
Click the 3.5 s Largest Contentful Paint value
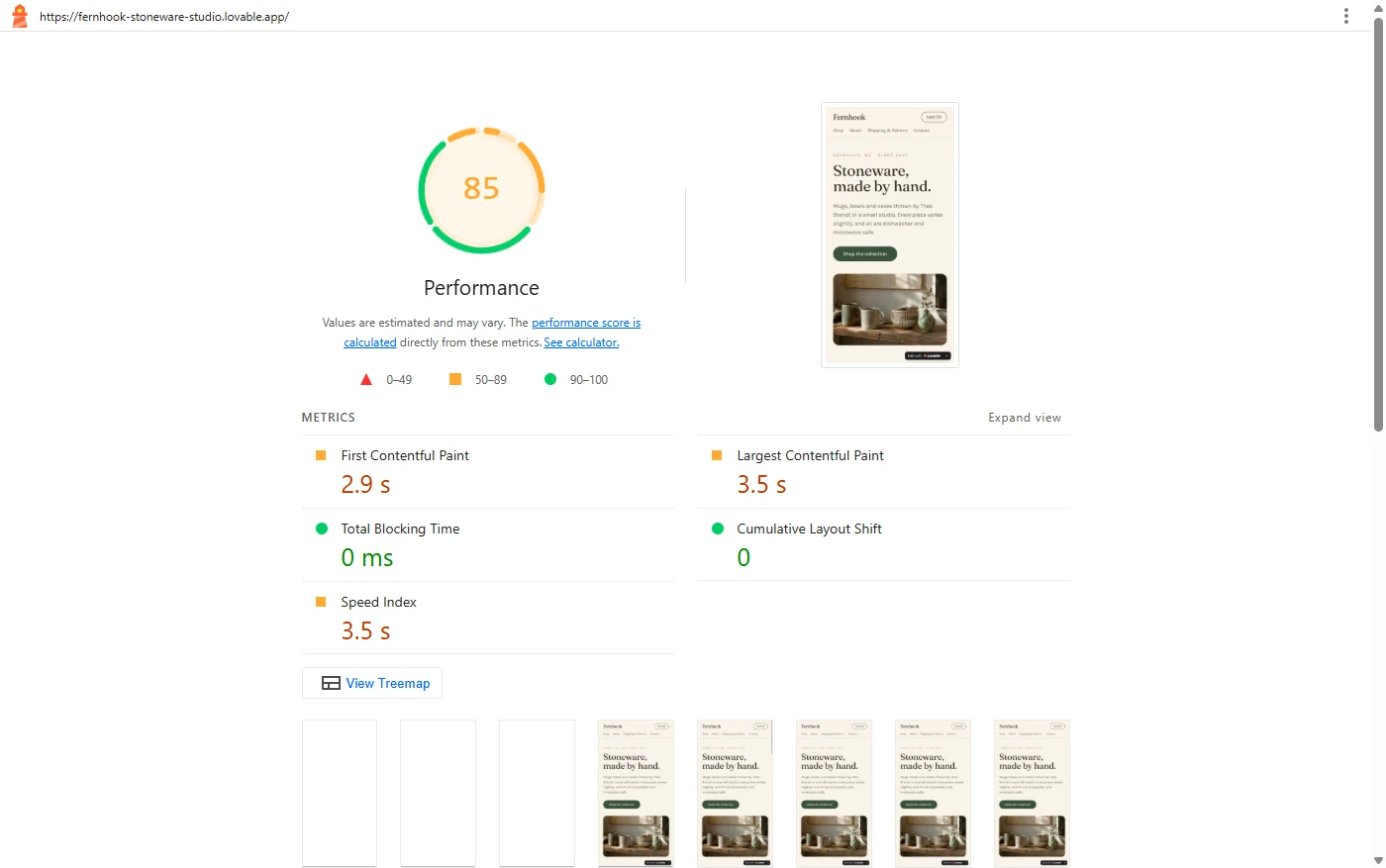tap(762, 484)
